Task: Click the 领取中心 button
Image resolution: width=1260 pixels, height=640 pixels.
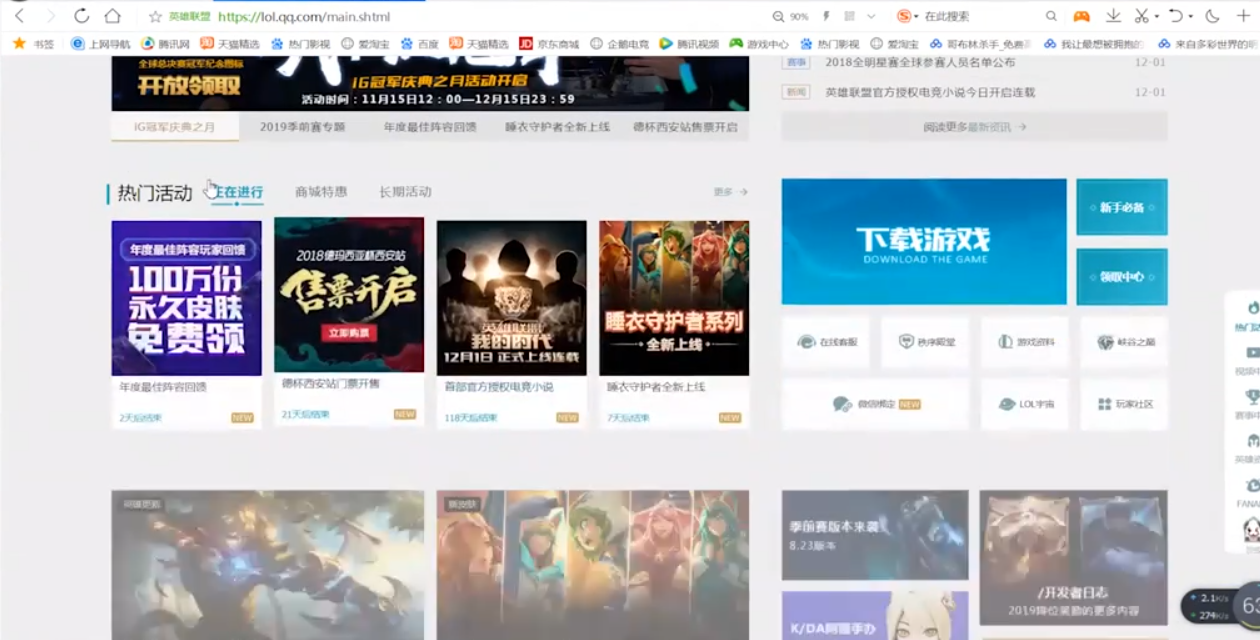Action: (1121, 276)
